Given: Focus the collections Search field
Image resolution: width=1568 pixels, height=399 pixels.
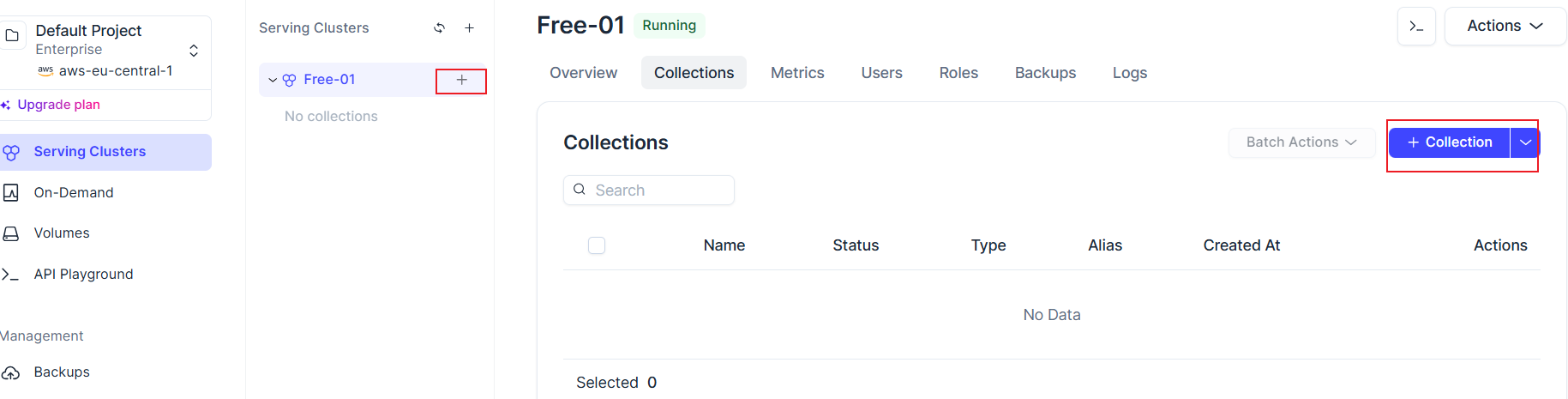Looking at the screenshot, I should pos(649,190).
